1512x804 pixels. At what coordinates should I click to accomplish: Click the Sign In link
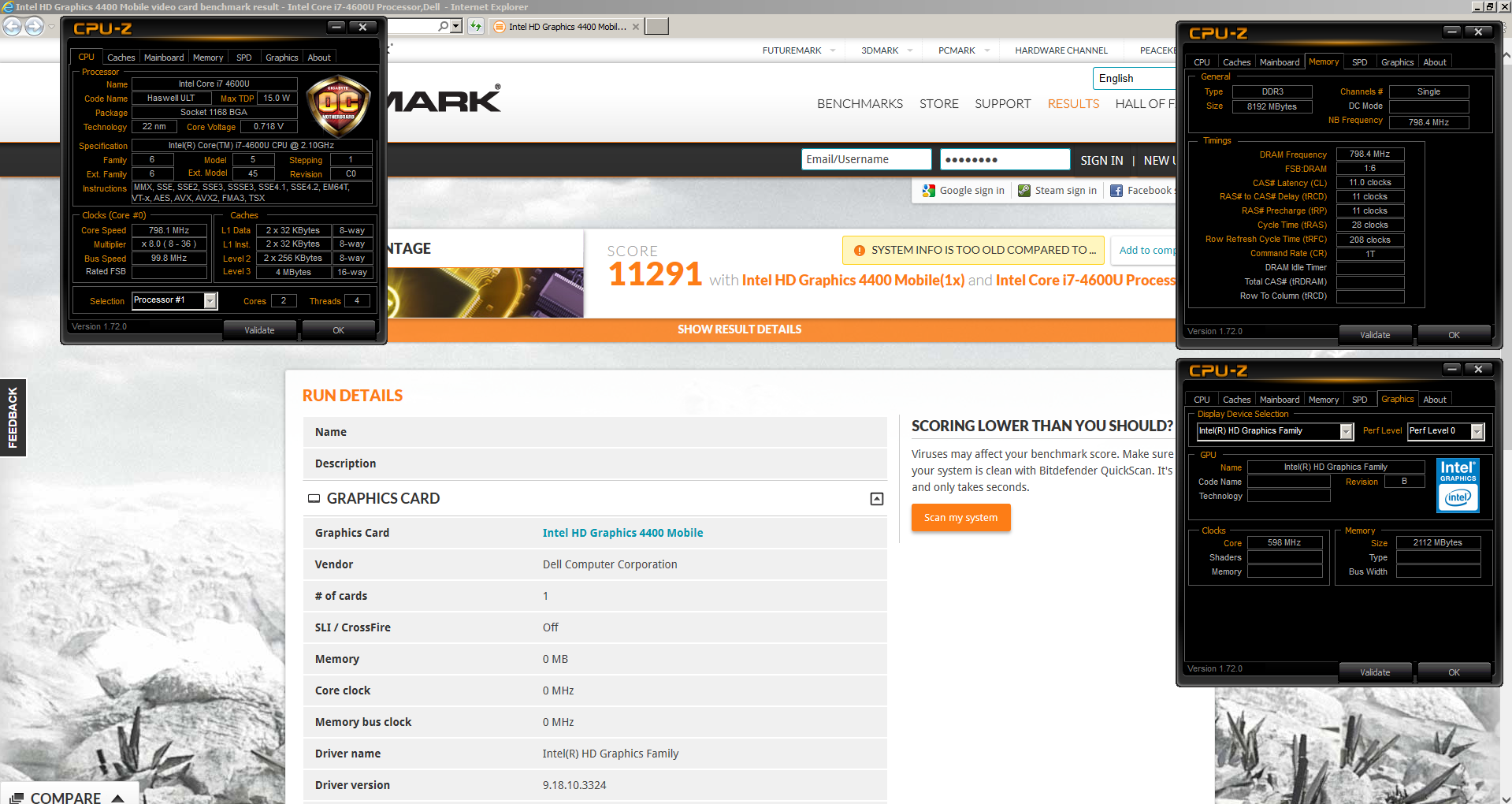coord(1101,161)
